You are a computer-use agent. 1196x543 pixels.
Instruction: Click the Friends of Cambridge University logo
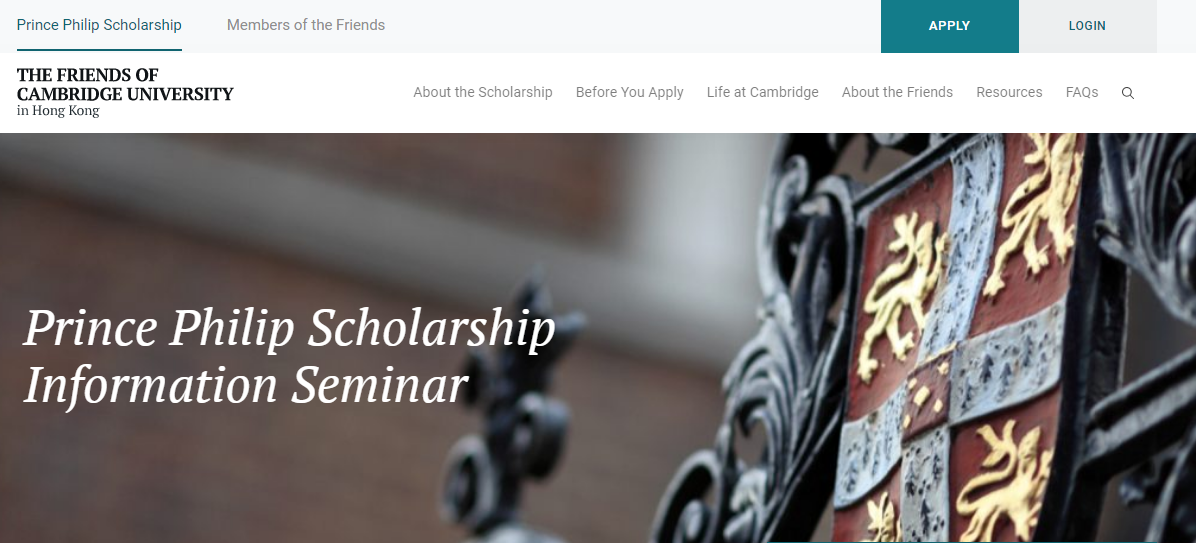[124, 92]
